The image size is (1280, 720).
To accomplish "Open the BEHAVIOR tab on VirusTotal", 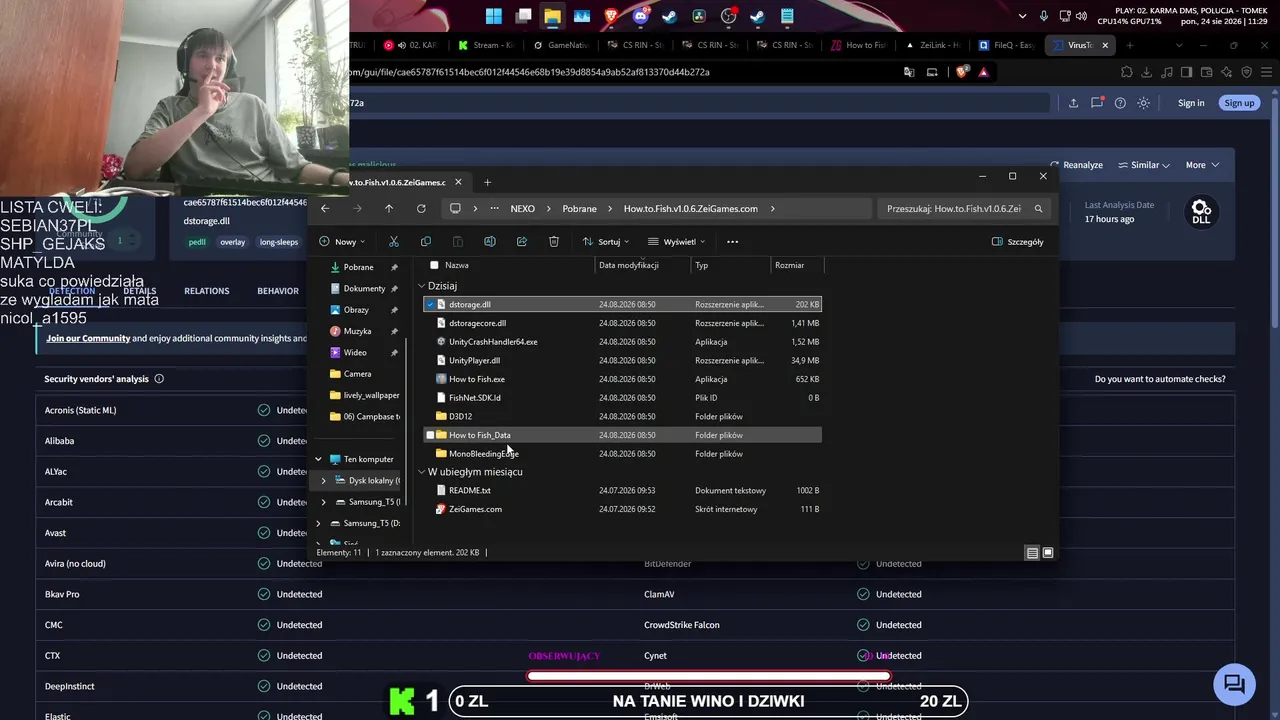I will click(278, 291).
